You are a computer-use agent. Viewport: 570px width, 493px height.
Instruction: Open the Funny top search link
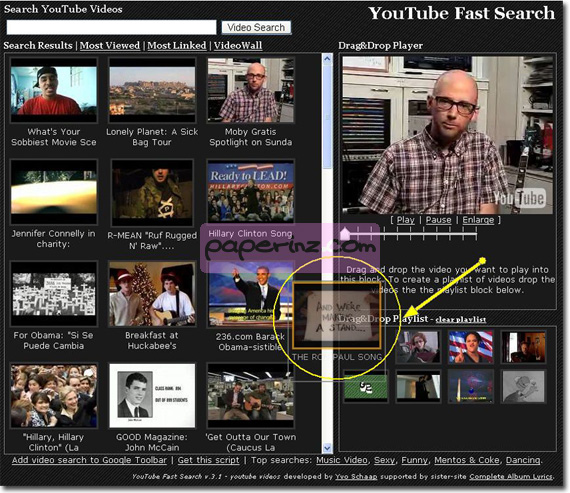(x=414, y=460)
